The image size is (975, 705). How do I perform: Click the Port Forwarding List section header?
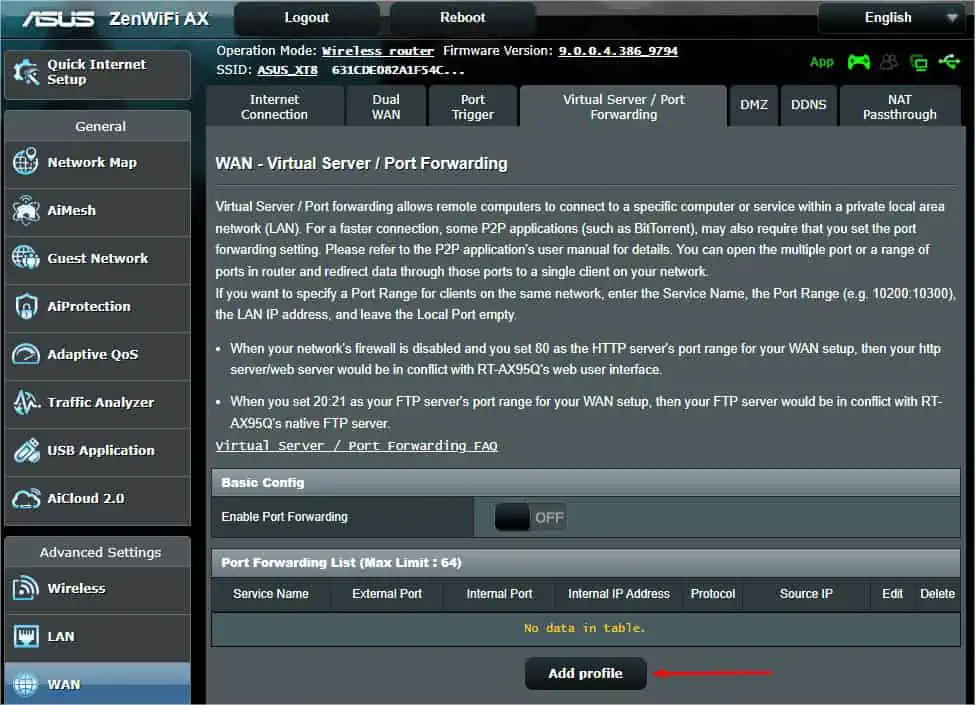586,563
